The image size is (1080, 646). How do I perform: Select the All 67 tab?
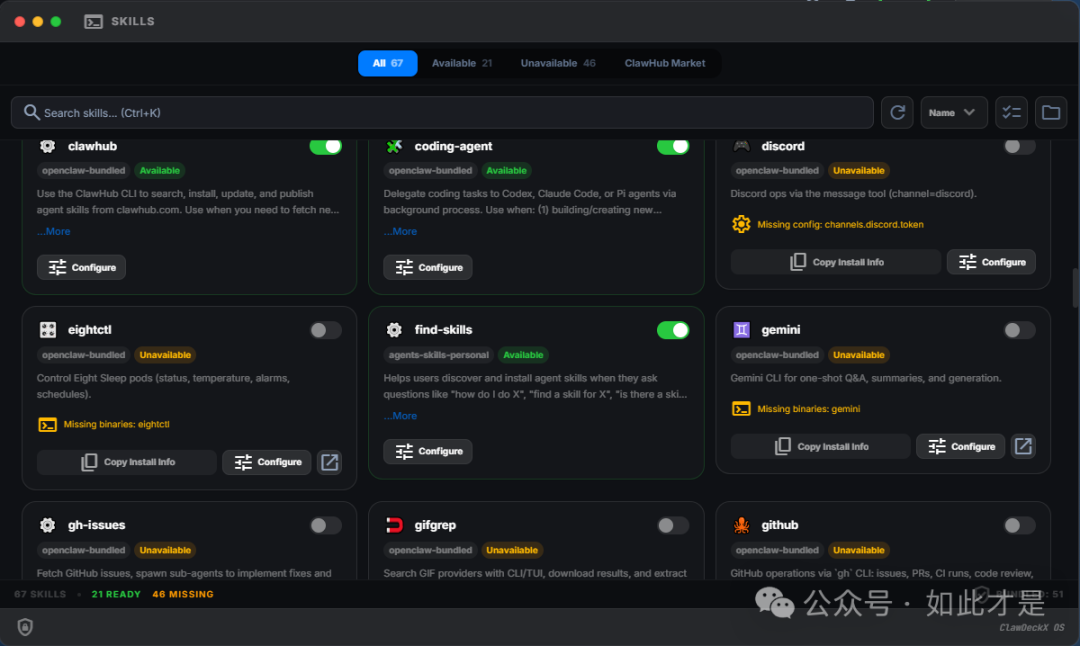point(388,63)
